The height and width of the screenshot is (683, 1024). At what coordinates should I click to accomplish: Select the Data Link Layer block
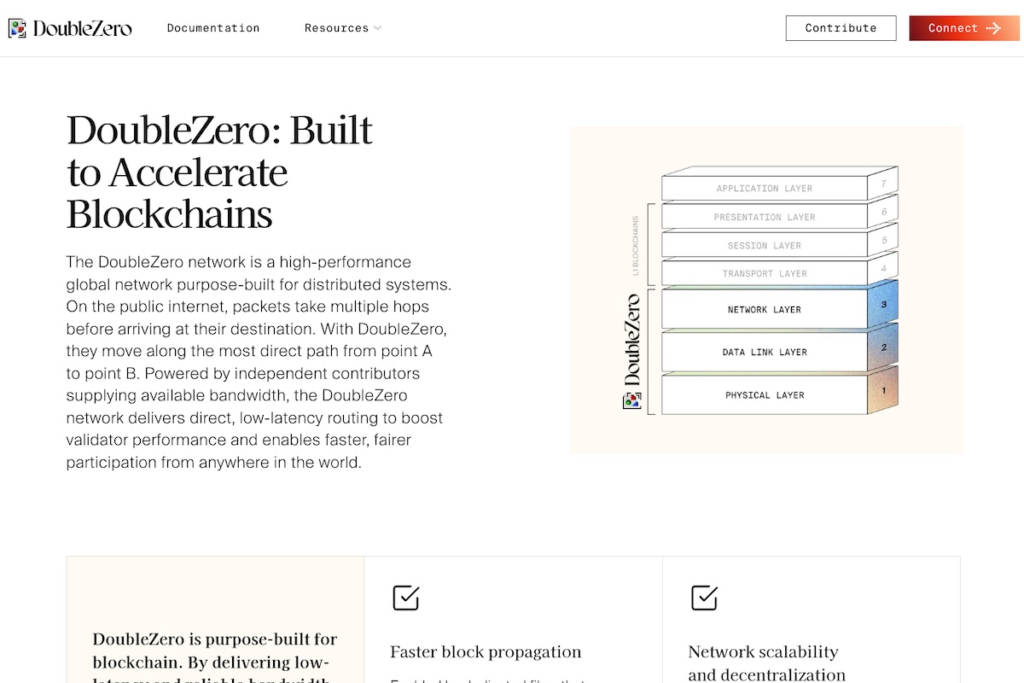764,352
